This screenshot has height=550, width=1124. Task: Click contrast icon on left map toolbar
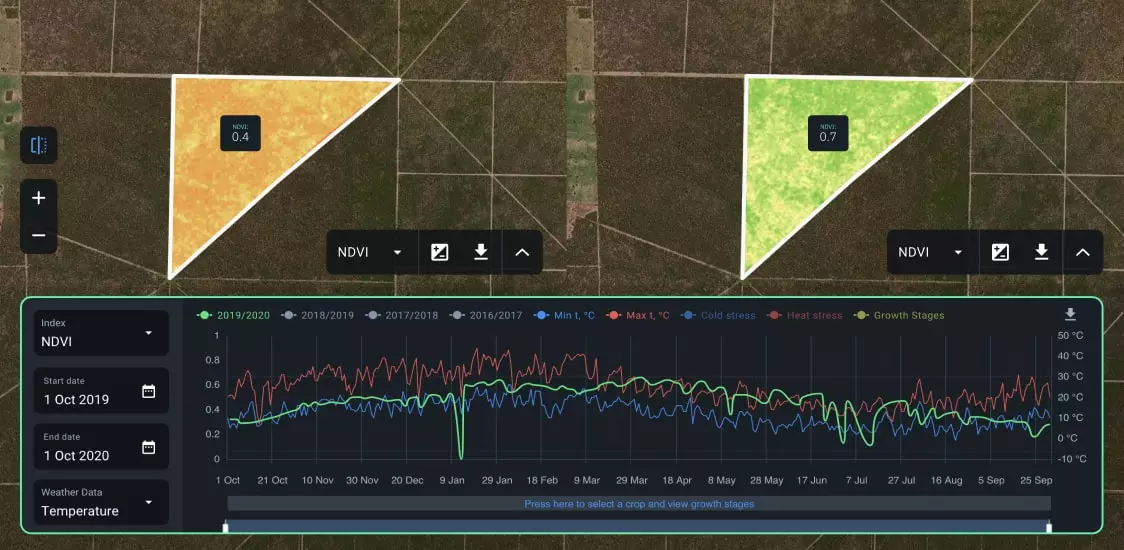coord(439,252)
